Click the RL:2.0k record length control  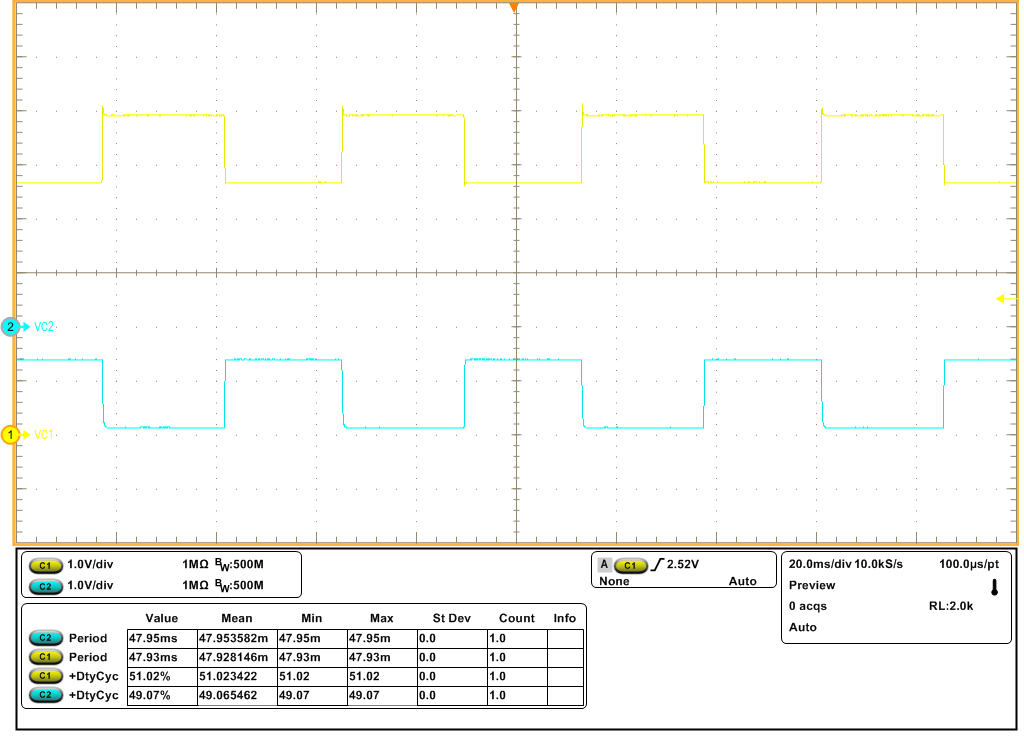coord(952,605)
